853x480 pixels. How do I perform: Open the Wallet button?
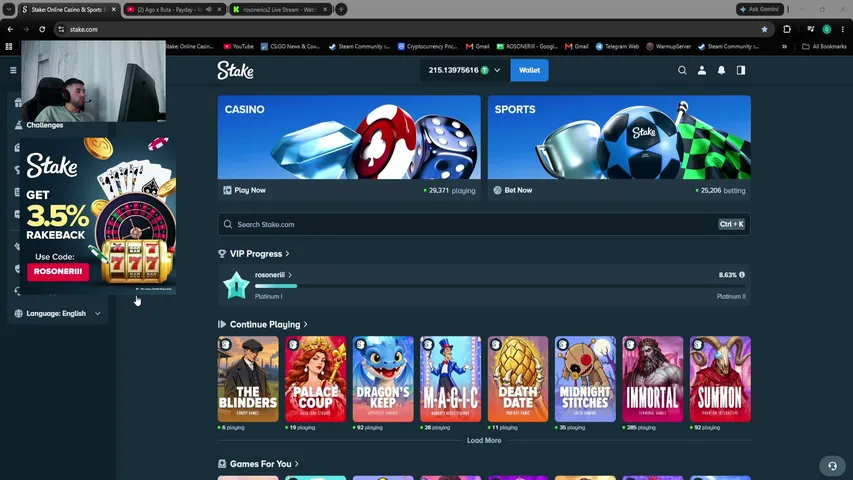pos(529,70)
